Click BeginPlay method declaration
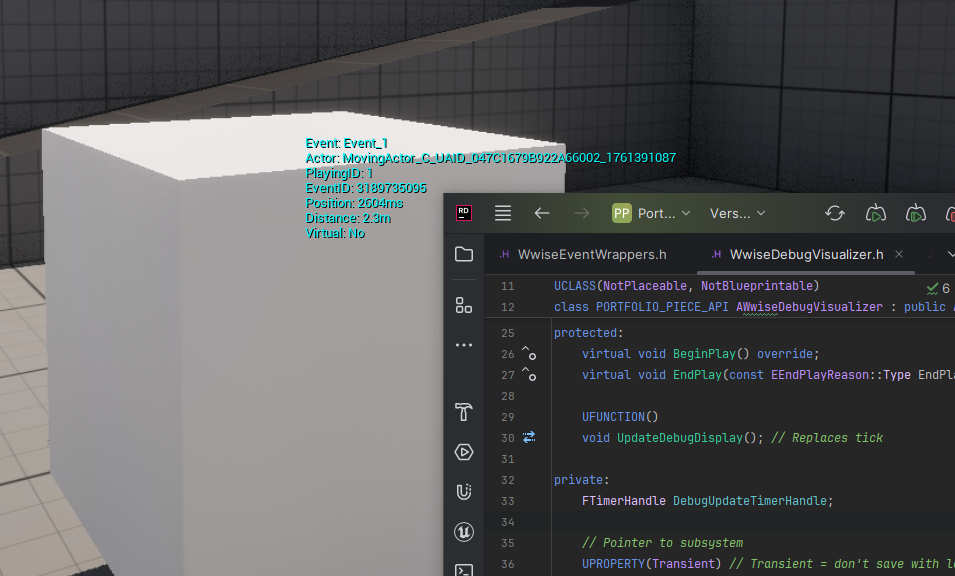 click(704, 354)
